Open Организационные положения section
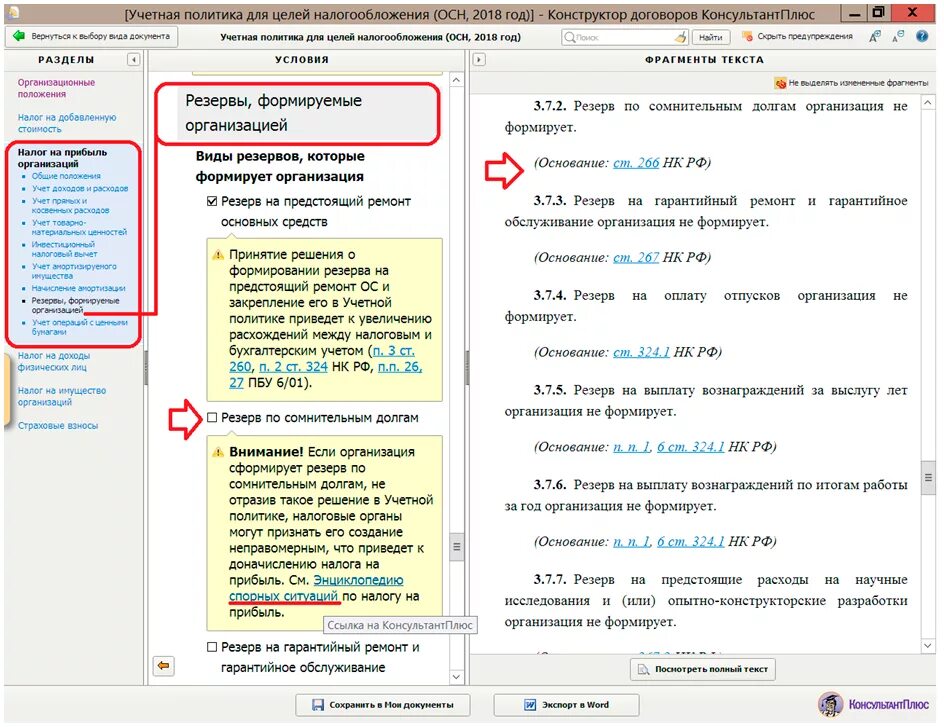This screenshot has height=727, width=944. [56, 88]
